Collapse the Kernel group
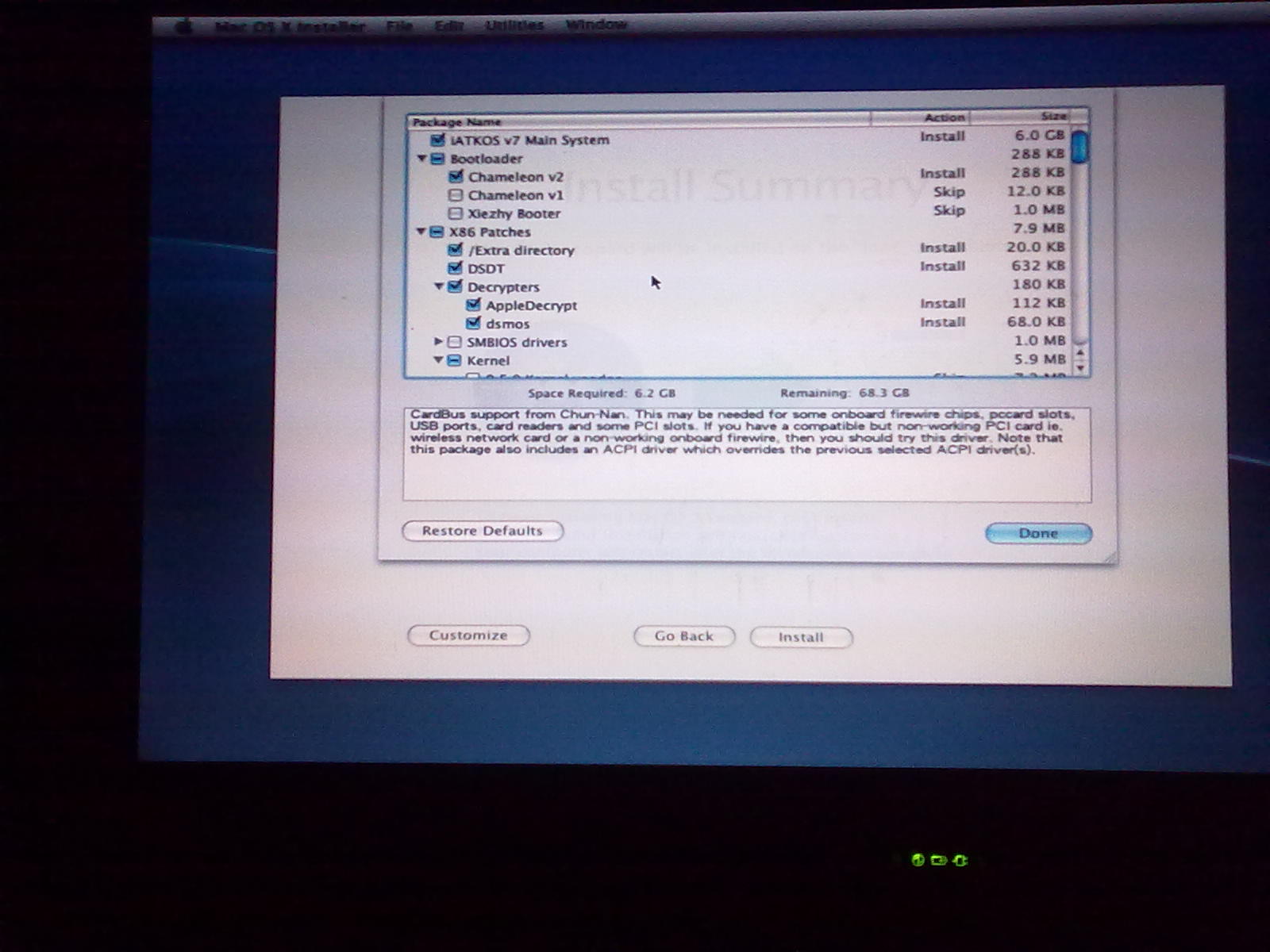The image size is (1270, 952). pos(438,360)
